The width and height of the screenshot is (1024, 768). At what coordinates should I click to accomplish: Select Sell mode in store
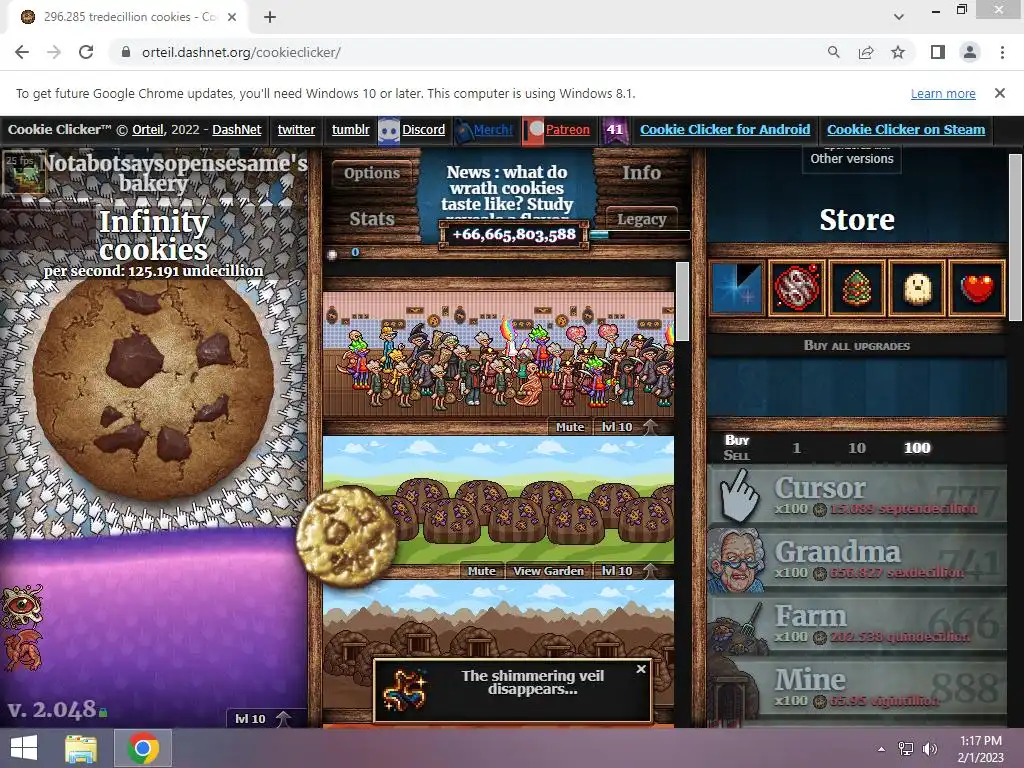coord(736,455)
